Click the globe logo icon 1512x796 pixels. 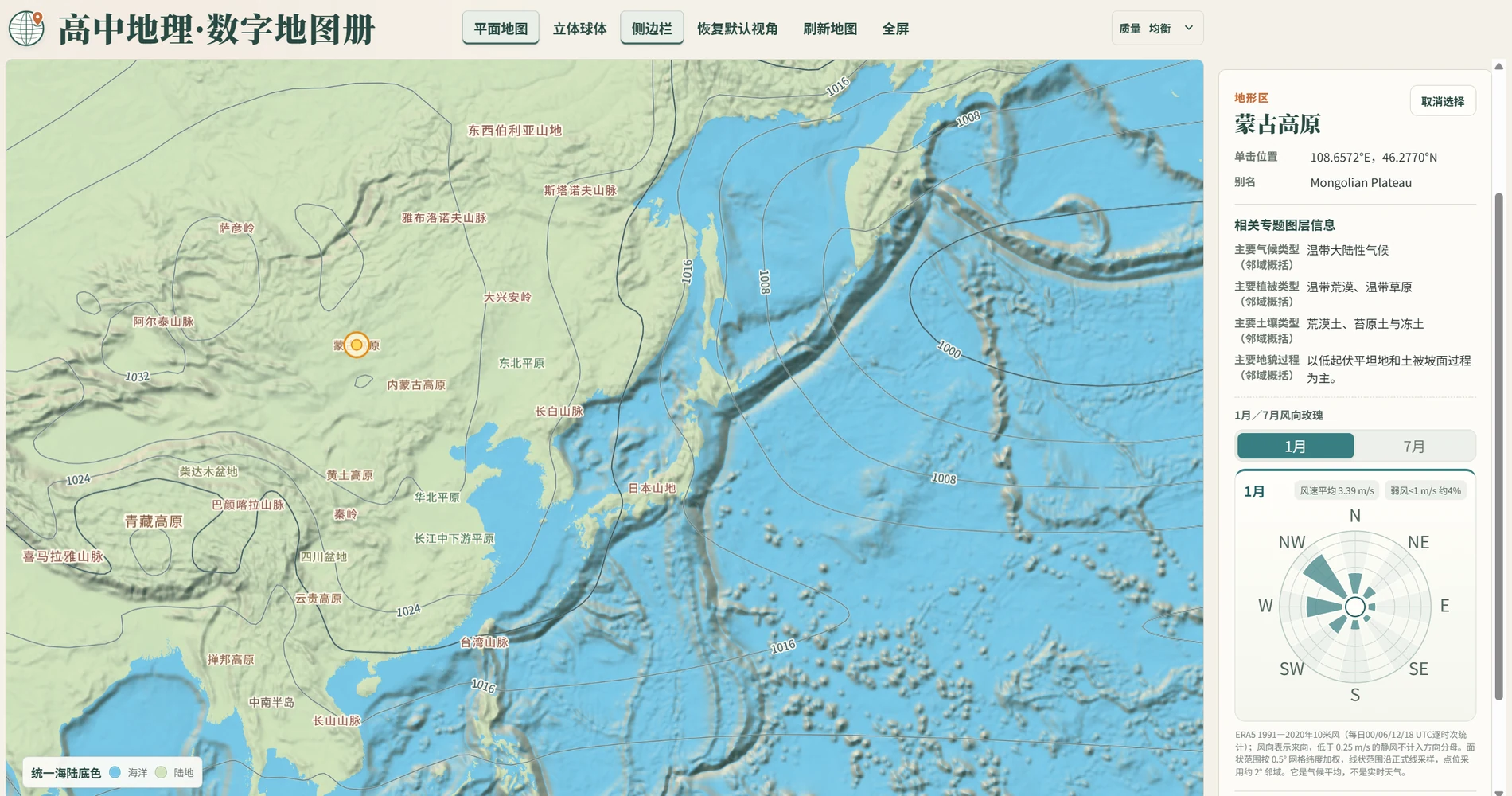(26, 29)
